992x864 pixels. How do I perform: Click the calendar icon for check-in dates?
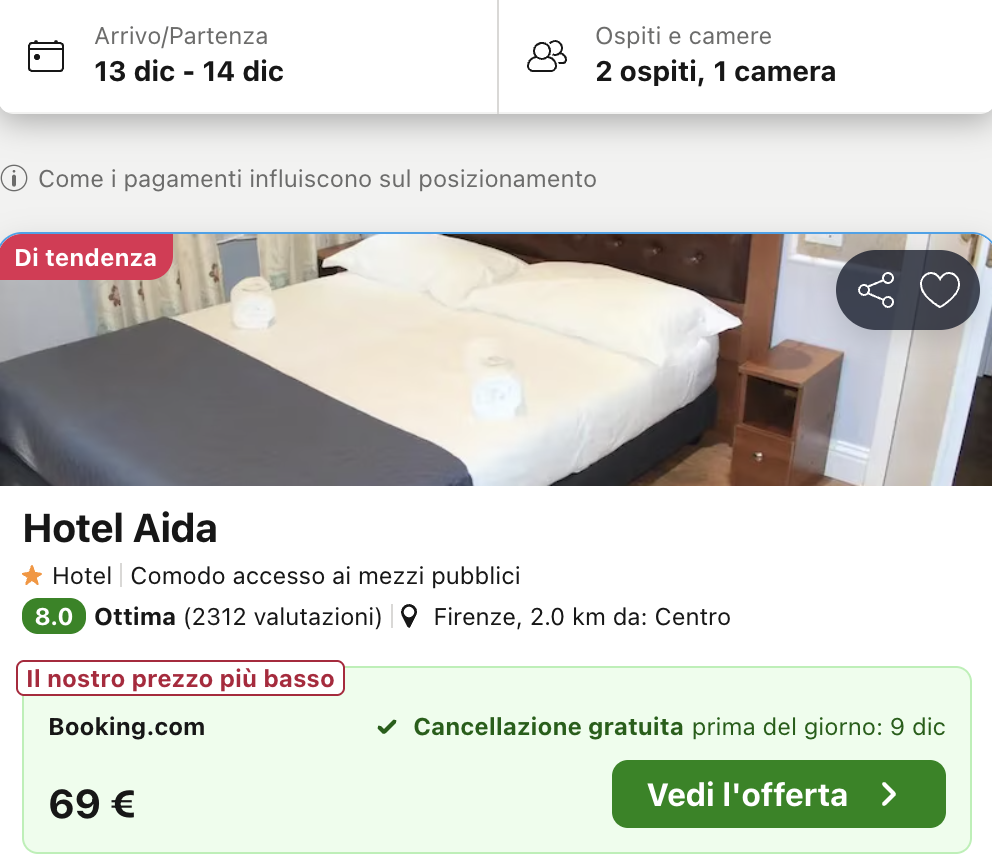(45, 56)
